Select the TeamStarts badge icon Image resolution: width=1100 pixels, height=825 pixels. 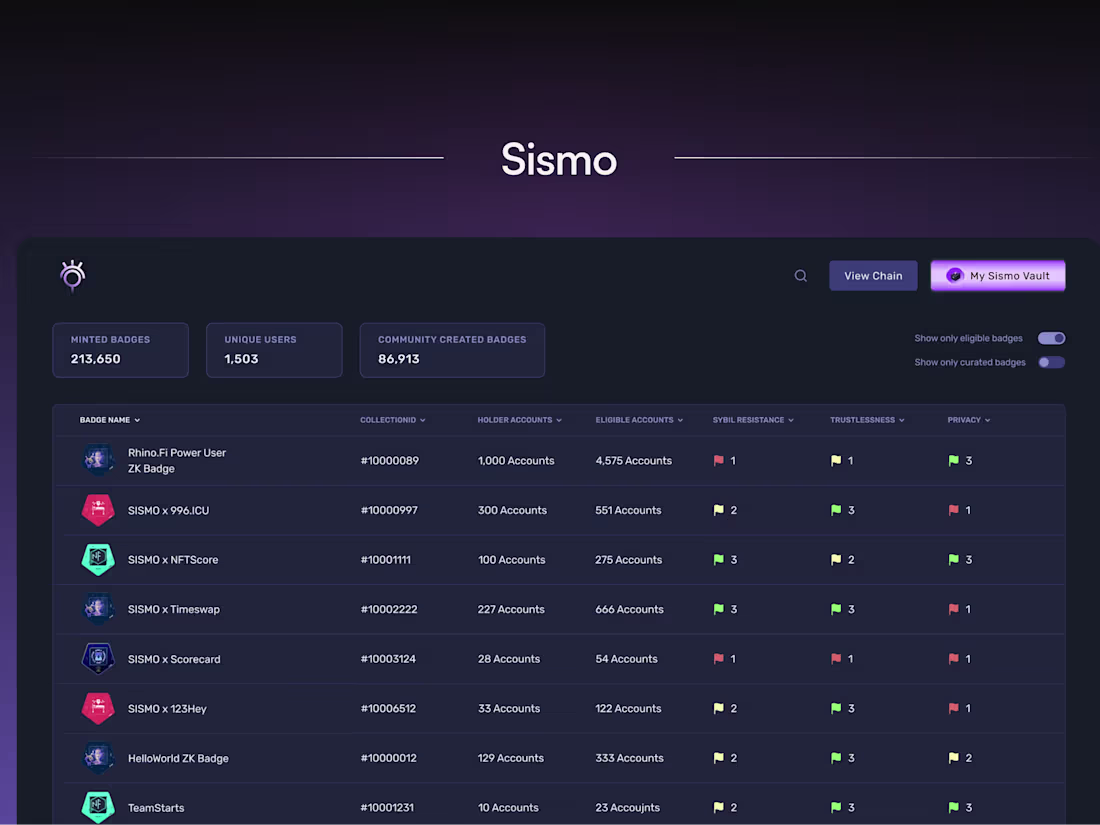click(97, 807)
